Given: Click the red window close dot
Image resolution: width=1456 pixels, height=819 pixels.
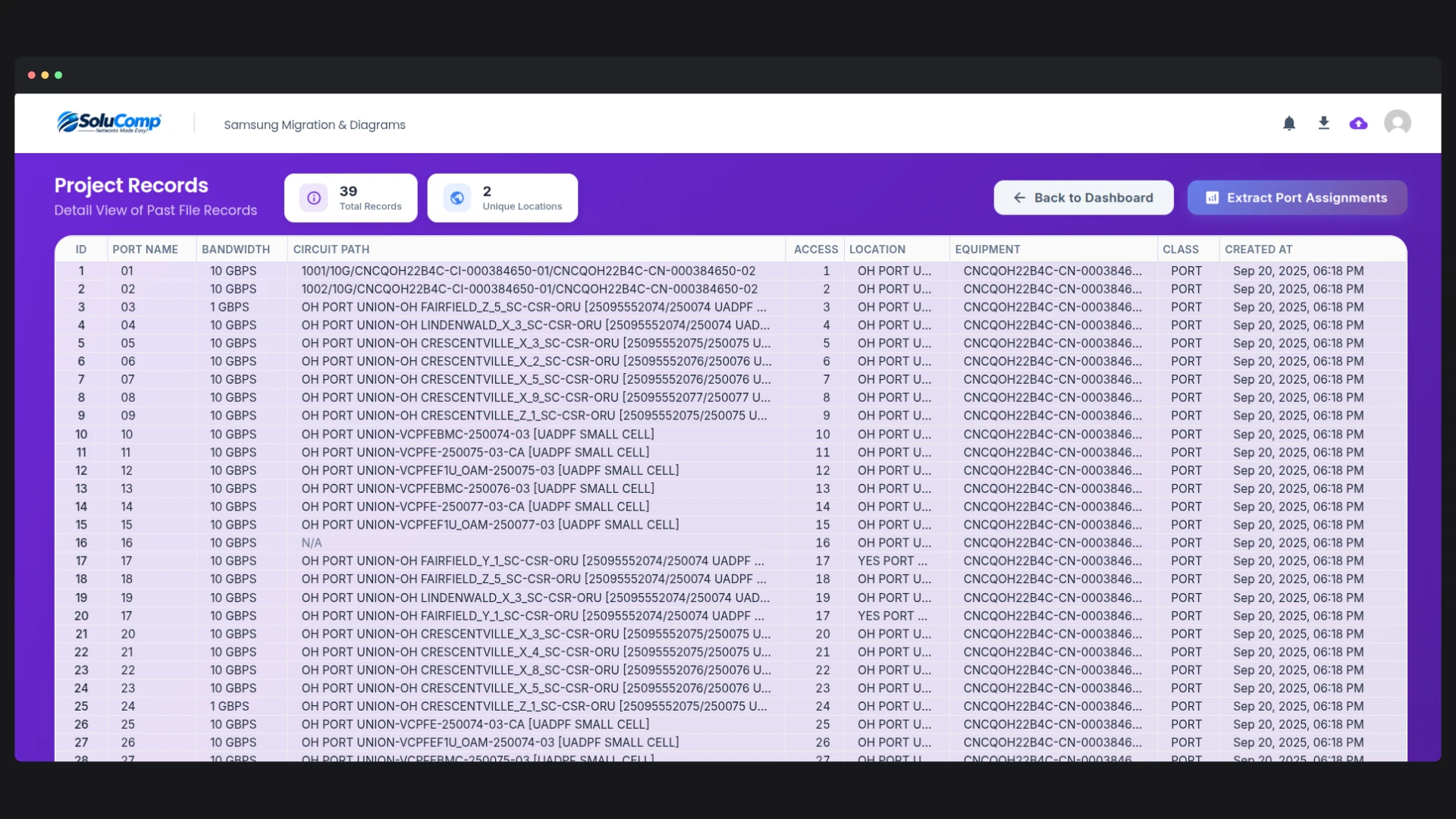Looking at the screenshot, I should coord(31,75).
